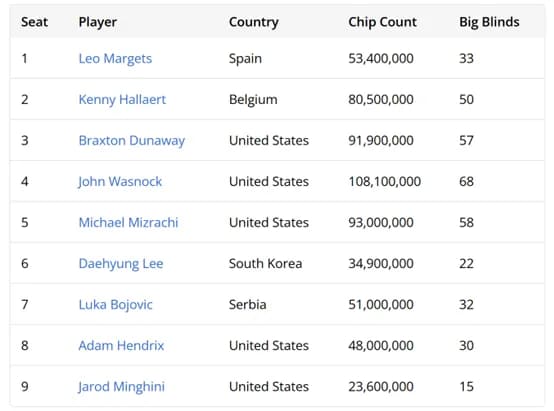Open Kenny Hallaert player profile
Viewport: 554px width, 411px height.
tap(122, 100)
